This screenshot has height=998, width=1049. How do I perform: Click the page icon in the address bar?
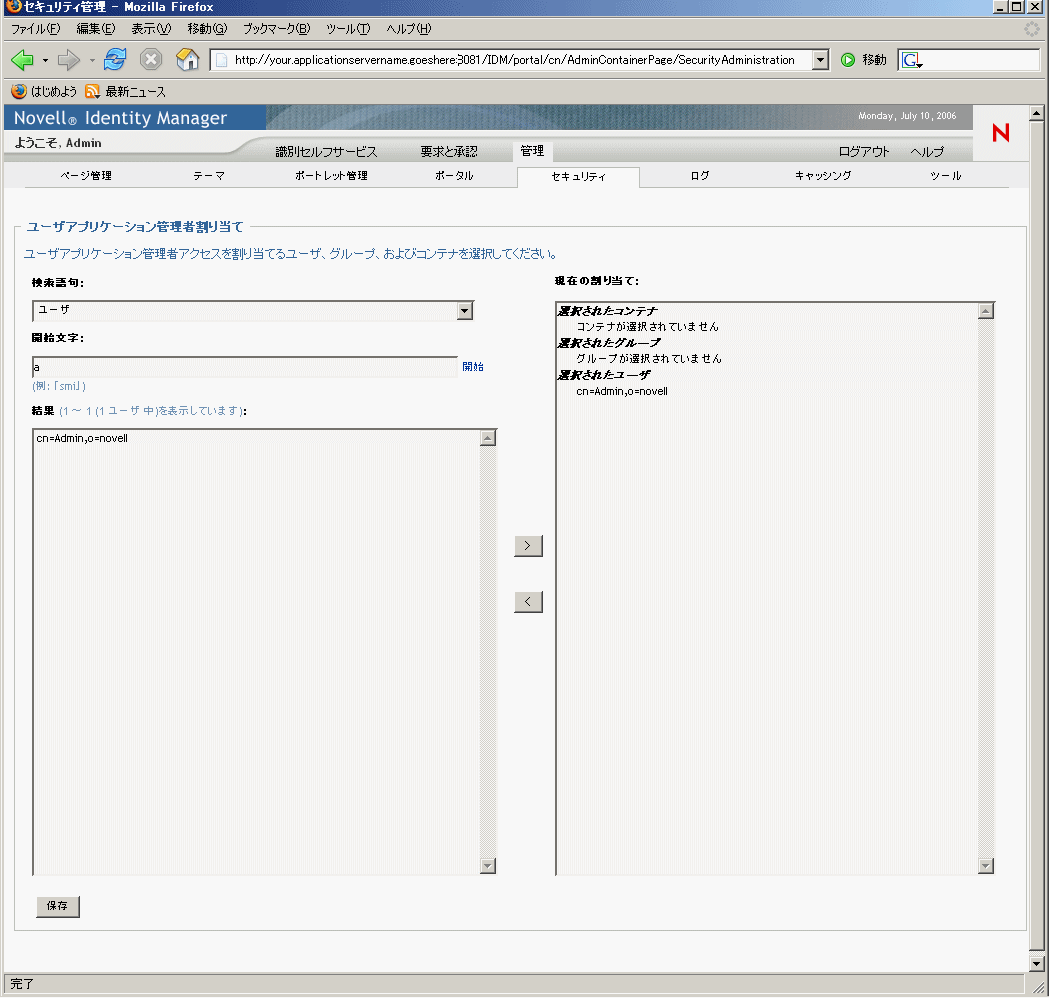221,60
